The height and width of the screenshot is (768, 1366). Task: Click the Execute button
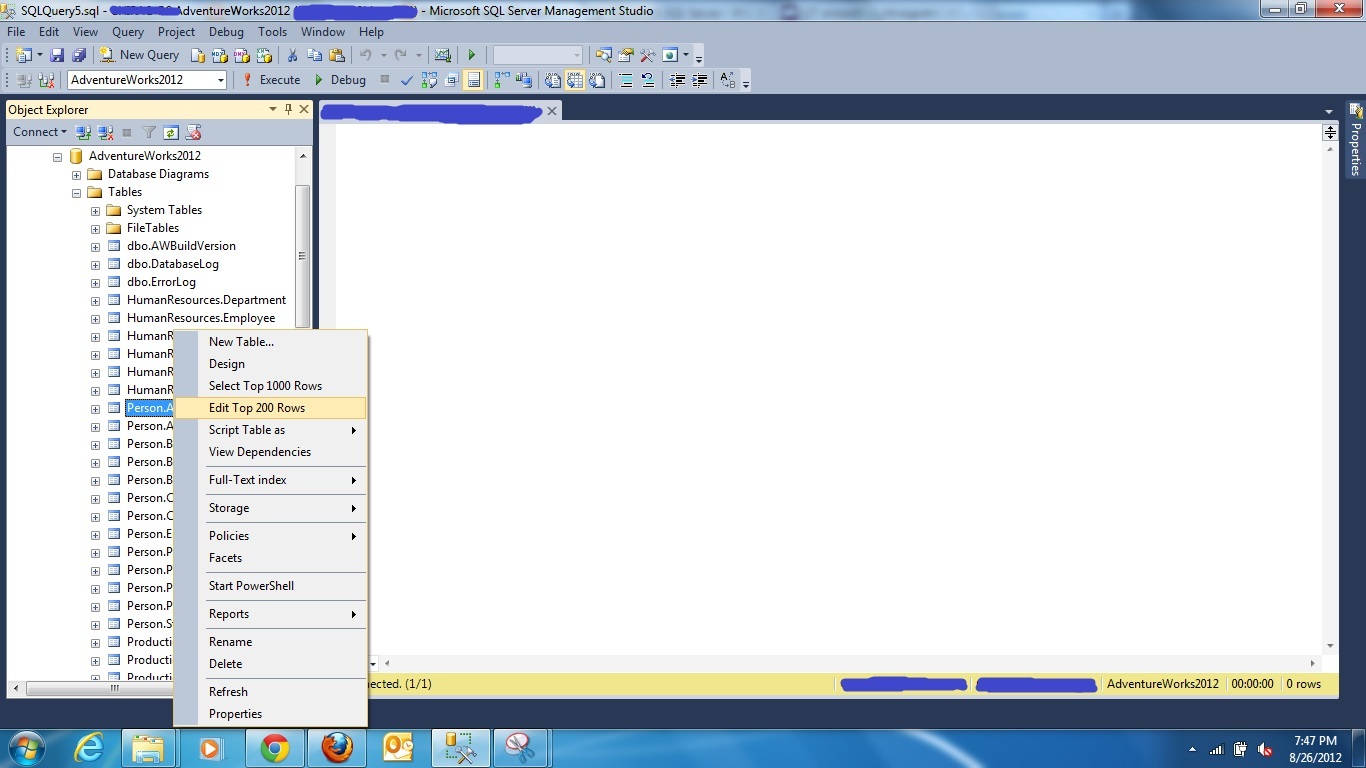pos(271,80)
